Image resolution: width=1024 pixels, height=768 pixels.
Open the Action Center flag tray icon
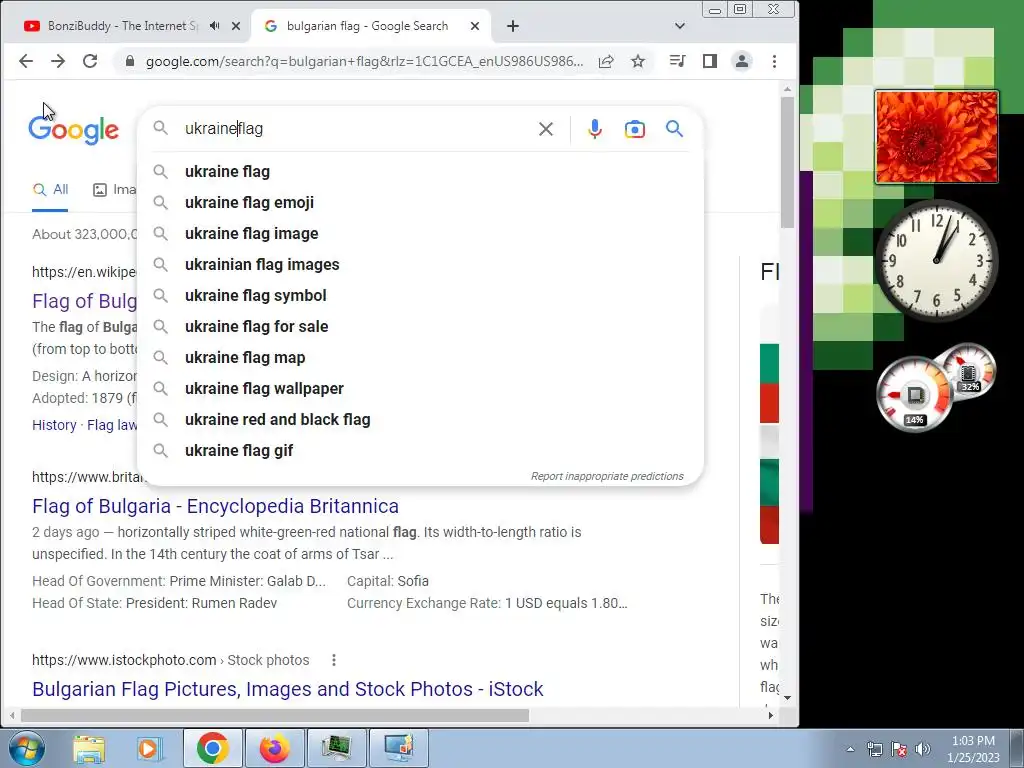[899, 749]
